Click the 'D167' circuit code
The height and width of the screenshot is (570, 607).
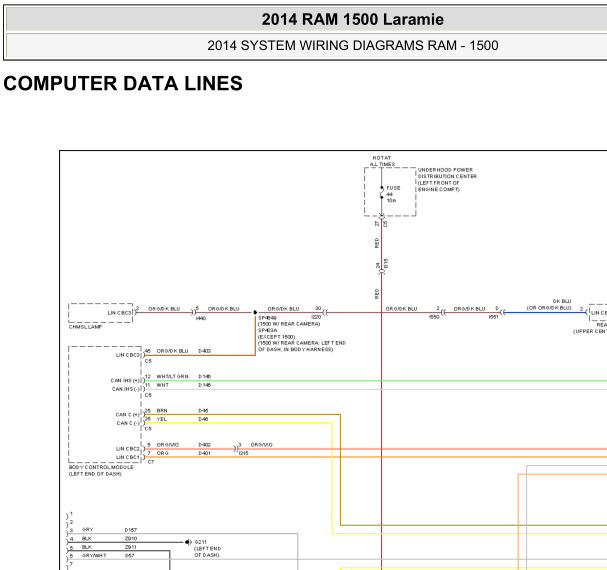(x=131, y=530)
